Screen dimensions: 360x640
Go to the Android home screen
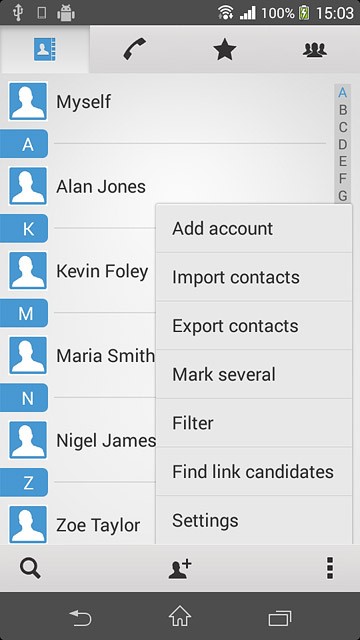pos(180,616)
